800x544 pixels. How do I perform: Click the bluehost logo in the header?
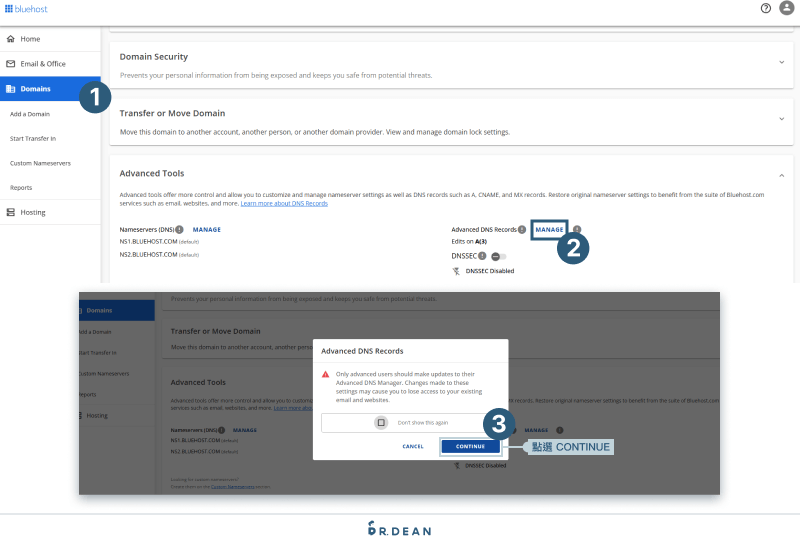click(26, 9)
